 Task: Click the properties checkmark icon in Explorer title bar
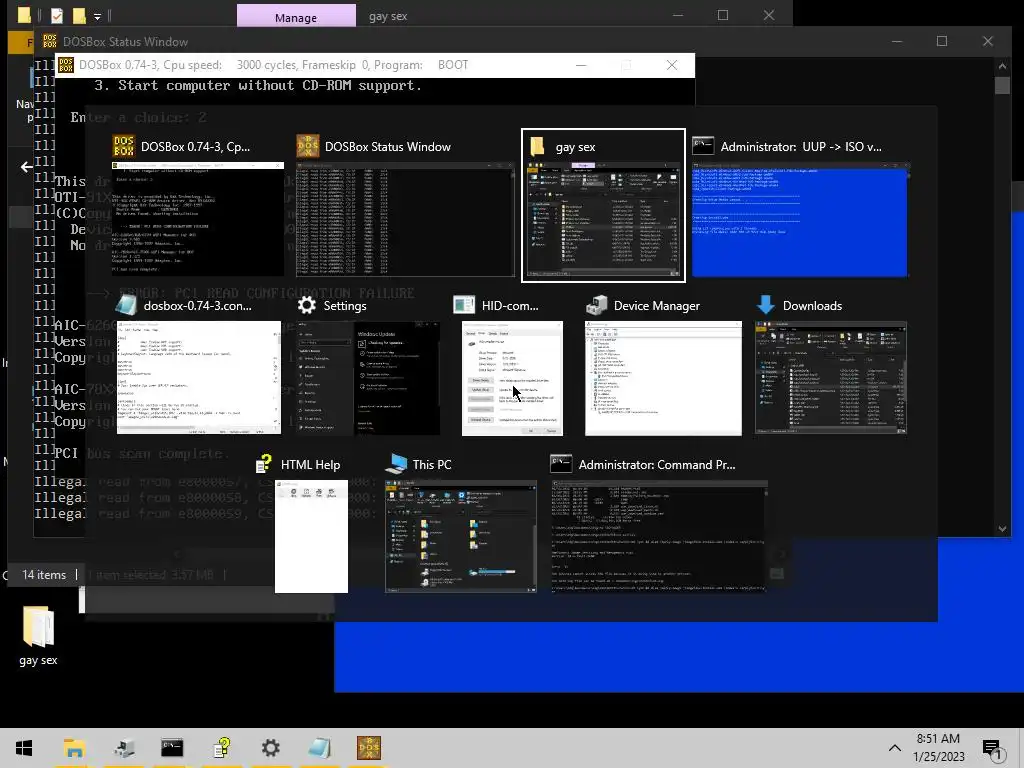click(57, 15)
